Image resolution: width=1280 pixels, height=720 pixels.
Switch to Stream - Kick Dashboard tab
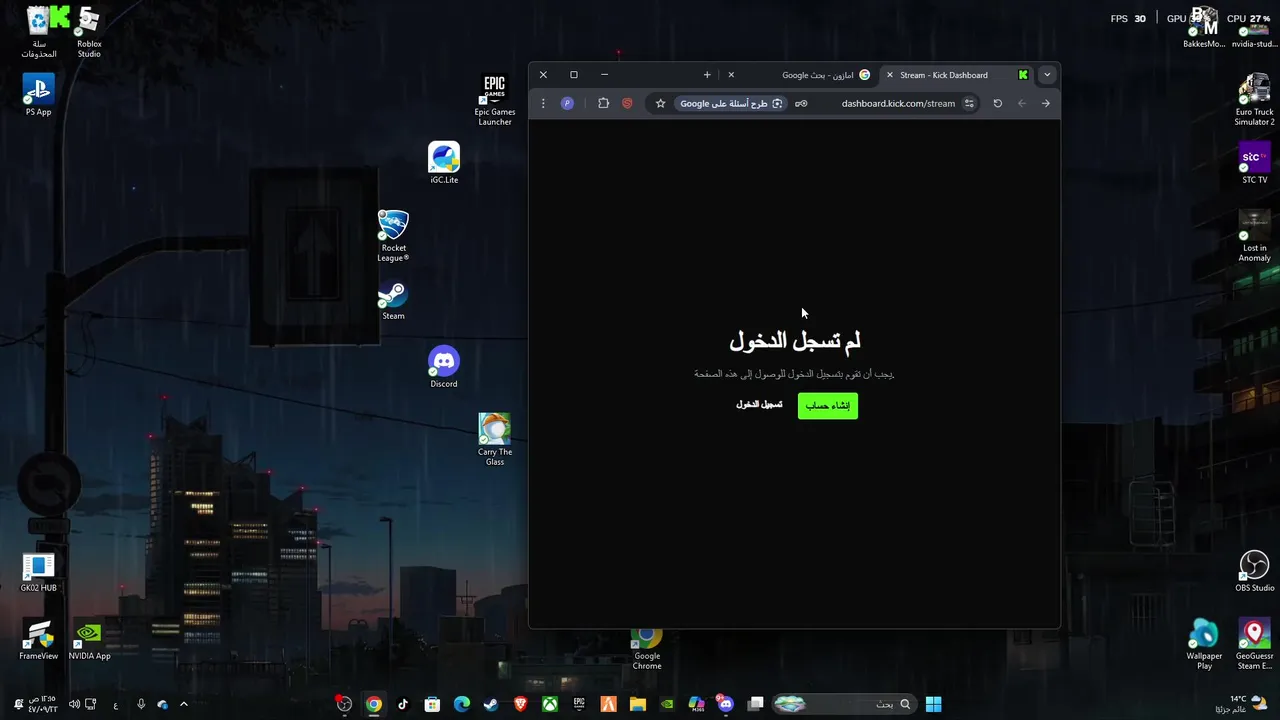pos(956,75)
